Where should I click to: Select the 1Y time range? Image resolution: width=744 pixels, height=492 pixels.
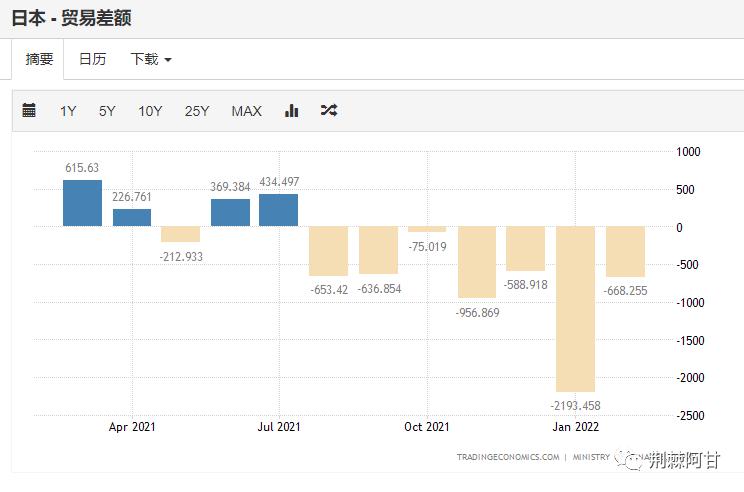(68, 111)
